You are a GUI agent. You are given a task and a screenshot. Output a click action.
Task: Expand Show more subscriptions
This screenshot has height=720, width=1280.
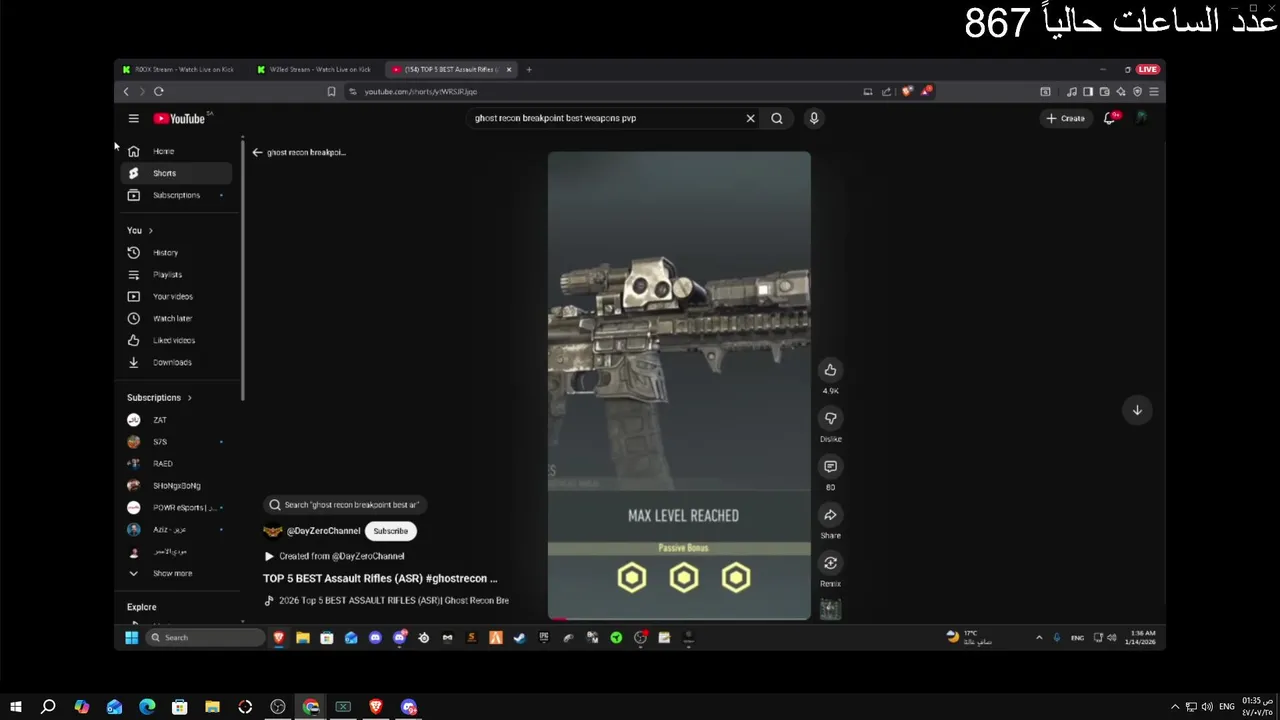176,574
